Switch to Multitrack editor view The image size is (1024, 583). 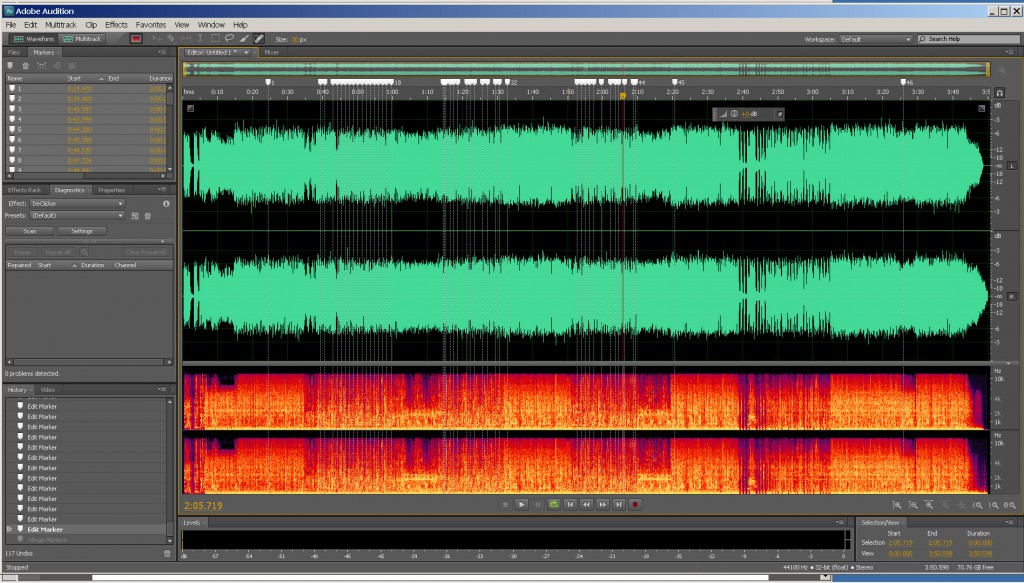click(x=82, y=39)
